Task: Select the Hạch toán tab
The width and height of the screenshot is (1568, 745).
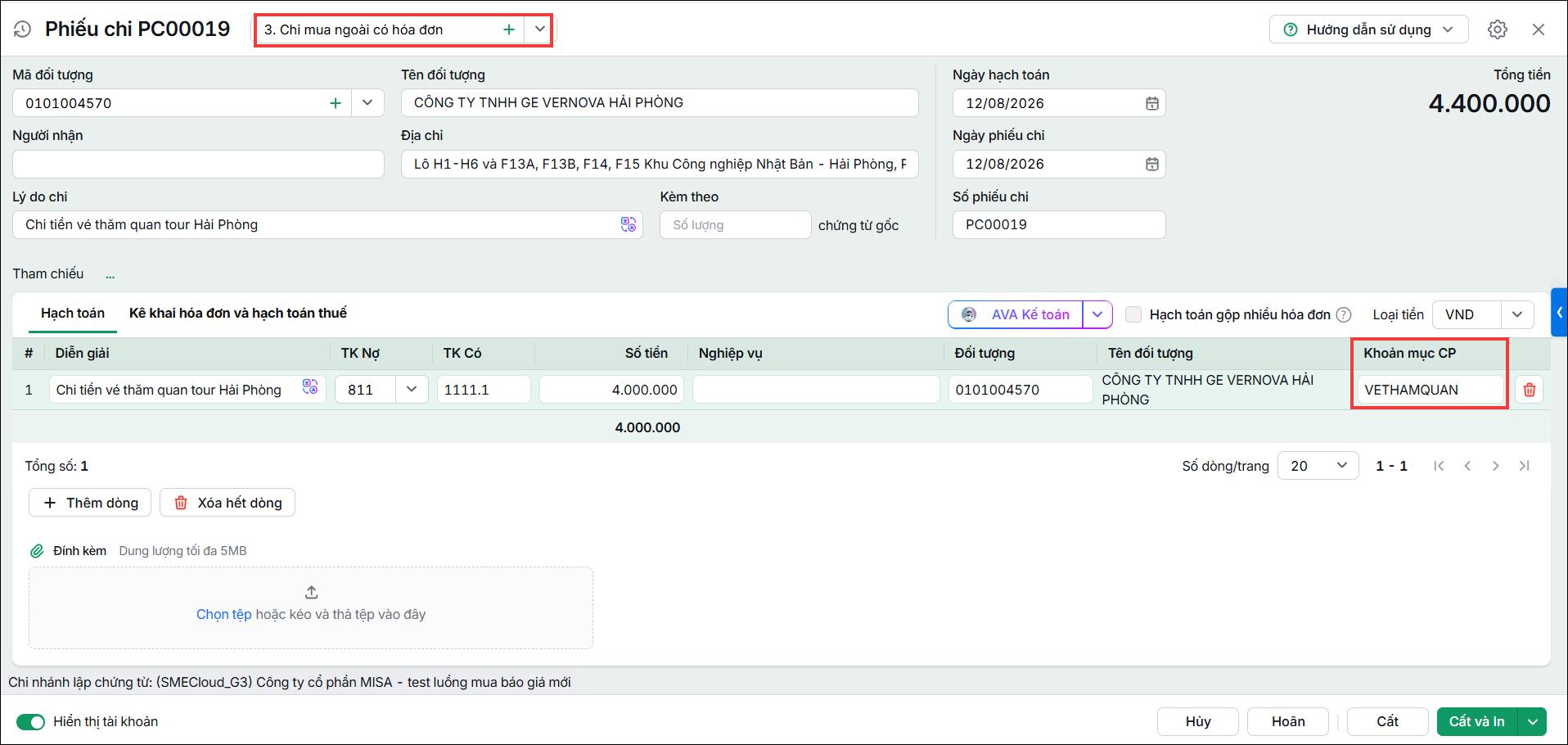Action: [x=73, y=313]
